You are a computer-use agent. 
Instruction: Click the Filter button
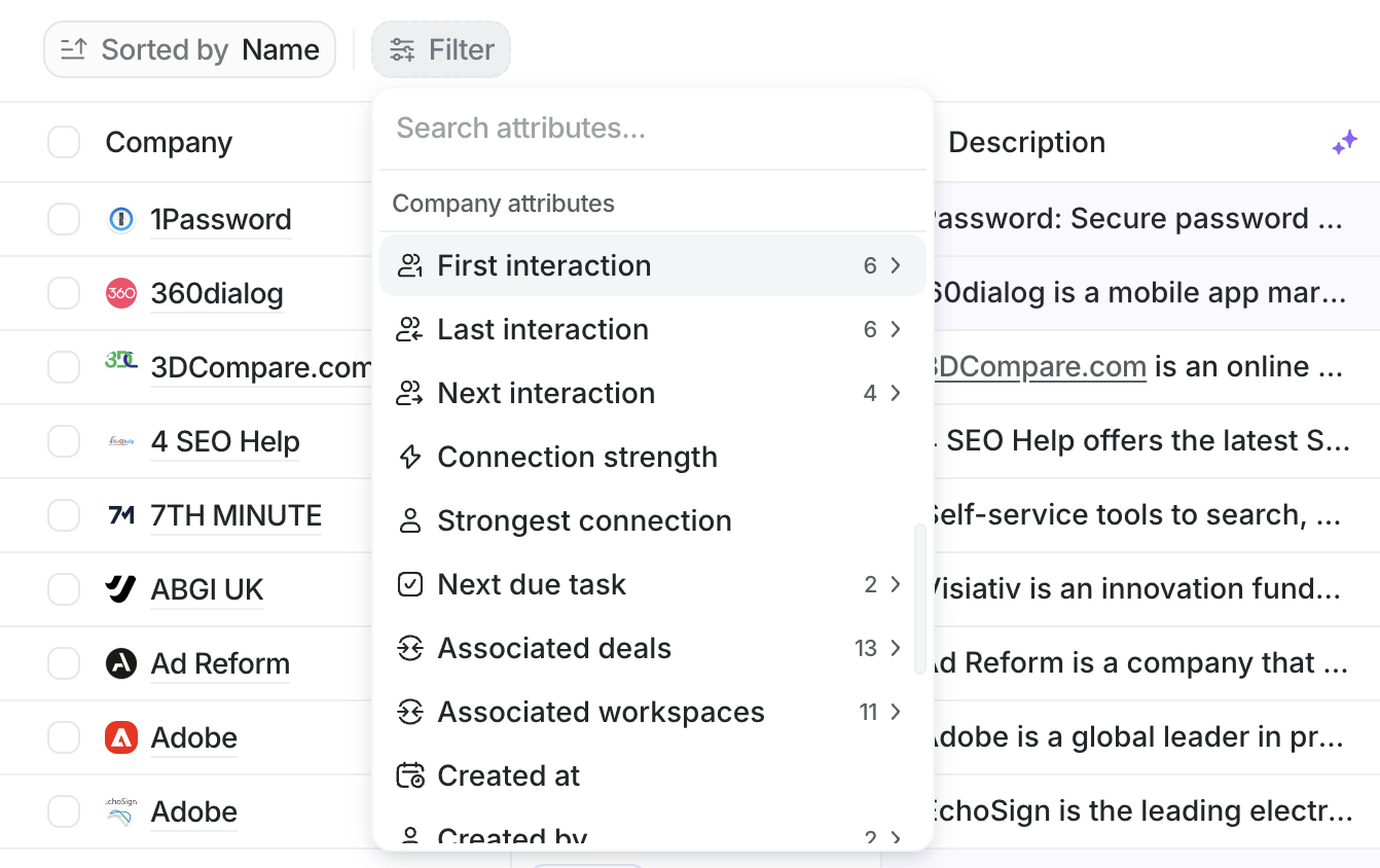click(x=441, y=50)
